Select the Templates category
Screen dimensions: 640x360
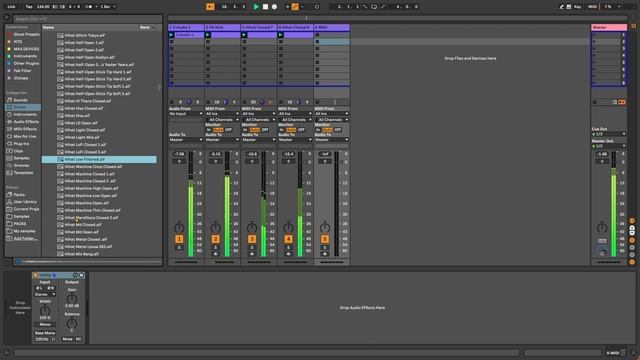23,173
